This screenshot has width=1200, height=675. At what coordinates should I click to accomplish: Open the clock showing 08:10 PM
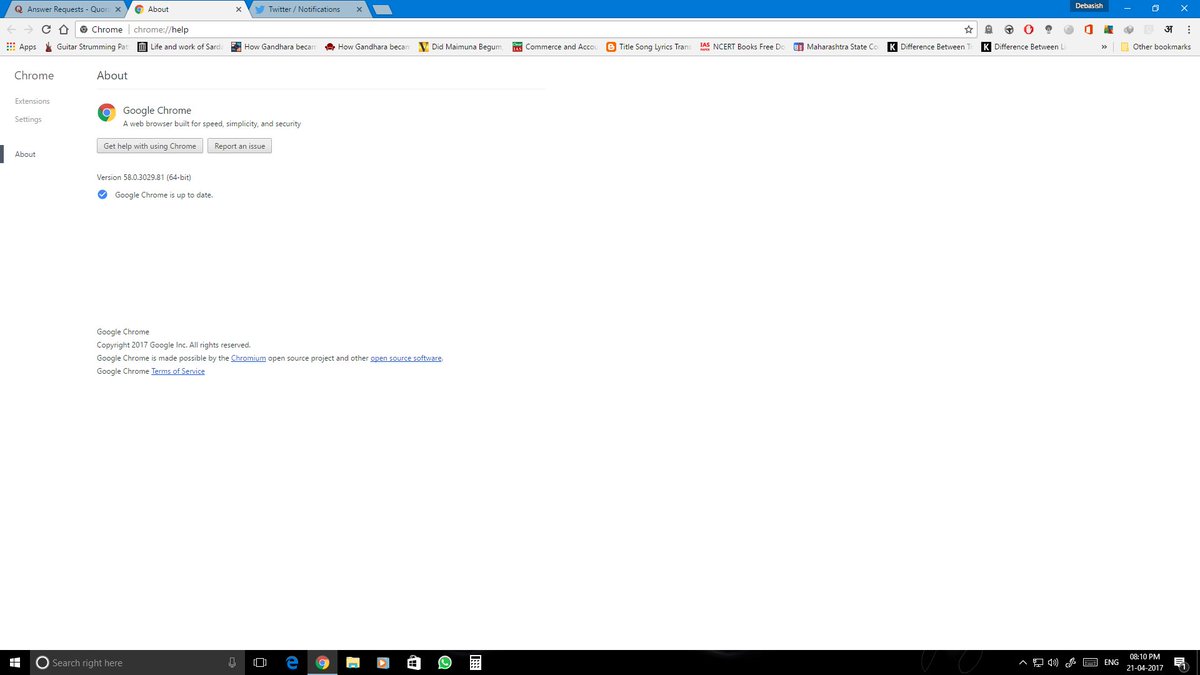1144,662
